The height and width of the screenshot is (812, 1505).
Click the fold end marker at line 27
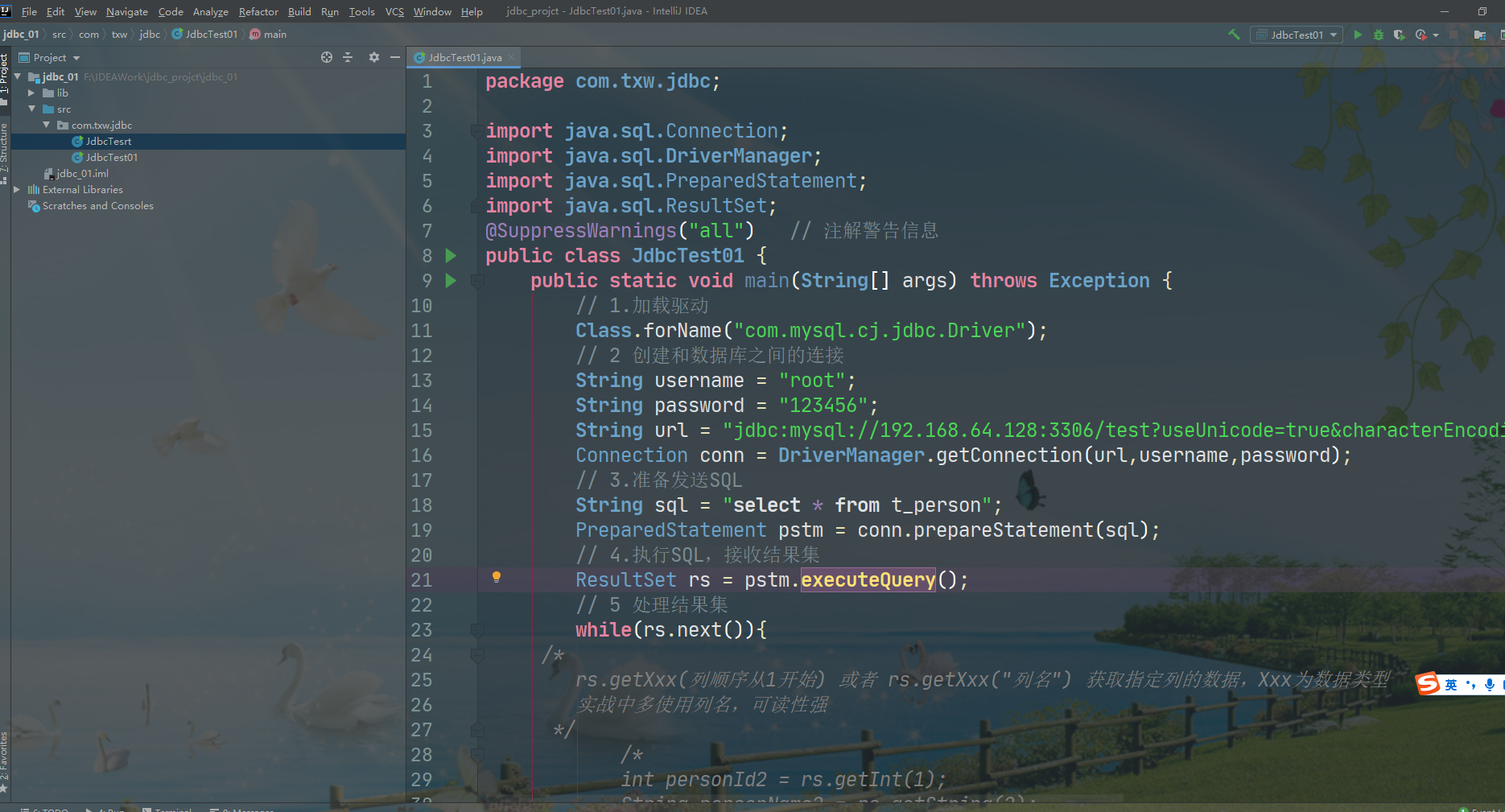pos(477,730)
